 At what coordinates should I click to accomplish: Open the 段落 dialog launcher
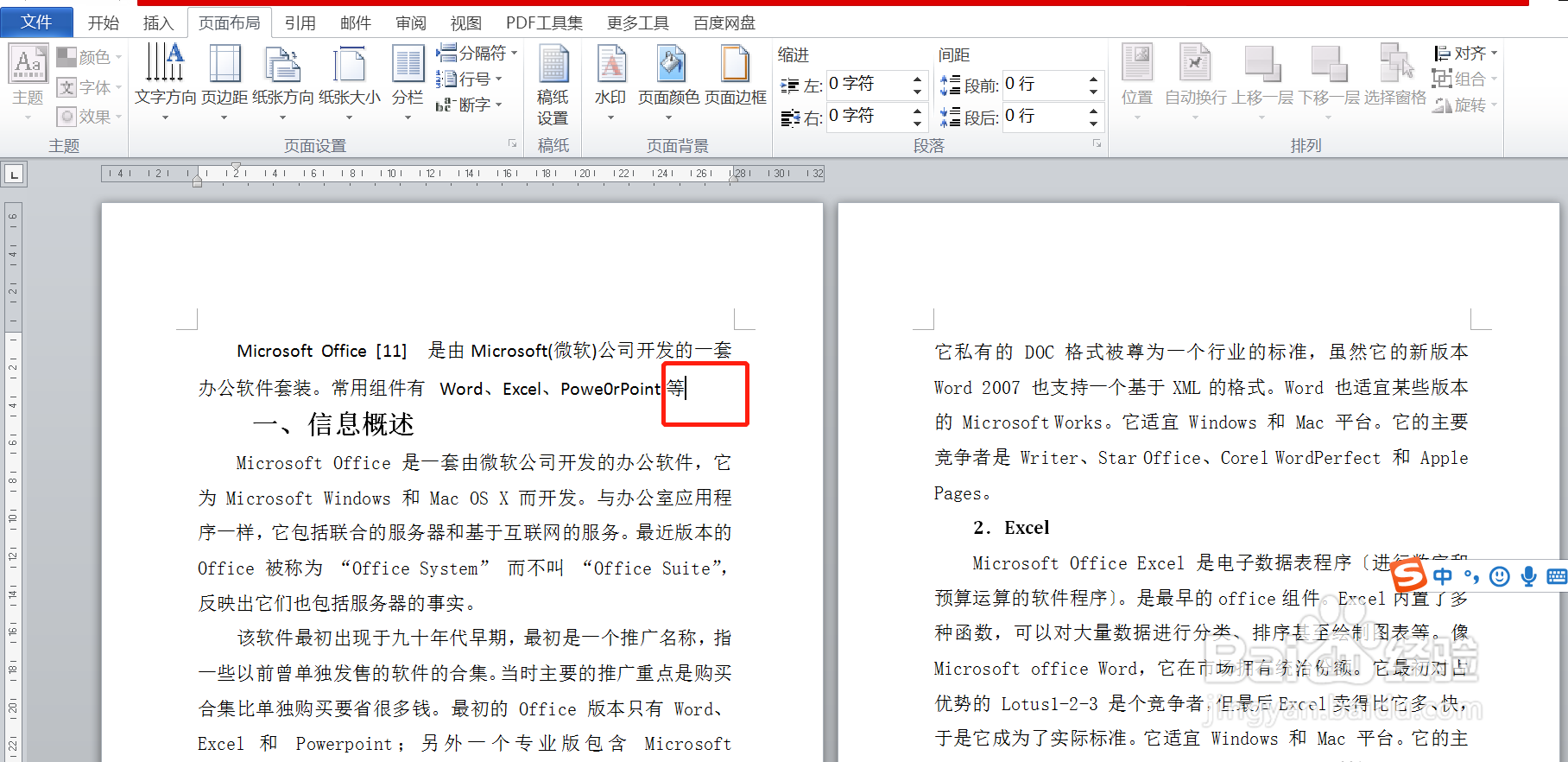(1097, 144)
